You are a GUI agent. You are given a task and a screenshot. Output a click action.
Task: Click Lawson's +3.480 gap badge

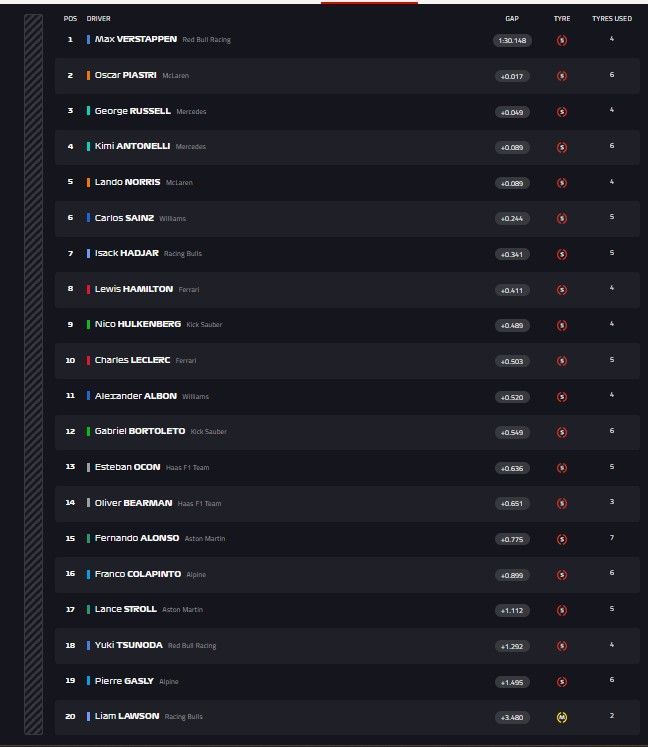(x=511, y=716)
